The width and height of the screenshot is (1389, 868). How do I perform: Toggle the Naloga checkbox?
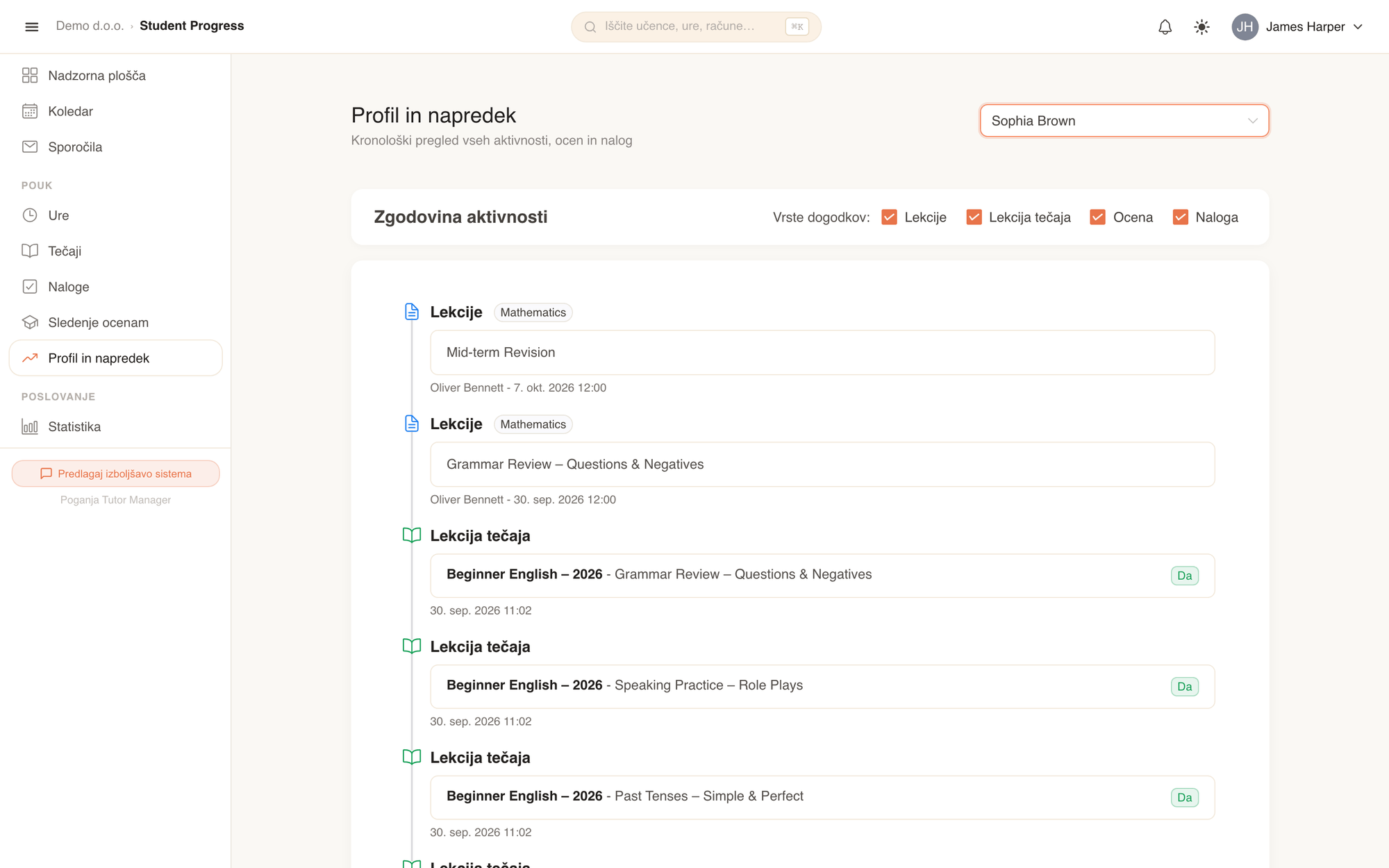pos(1180,217)
